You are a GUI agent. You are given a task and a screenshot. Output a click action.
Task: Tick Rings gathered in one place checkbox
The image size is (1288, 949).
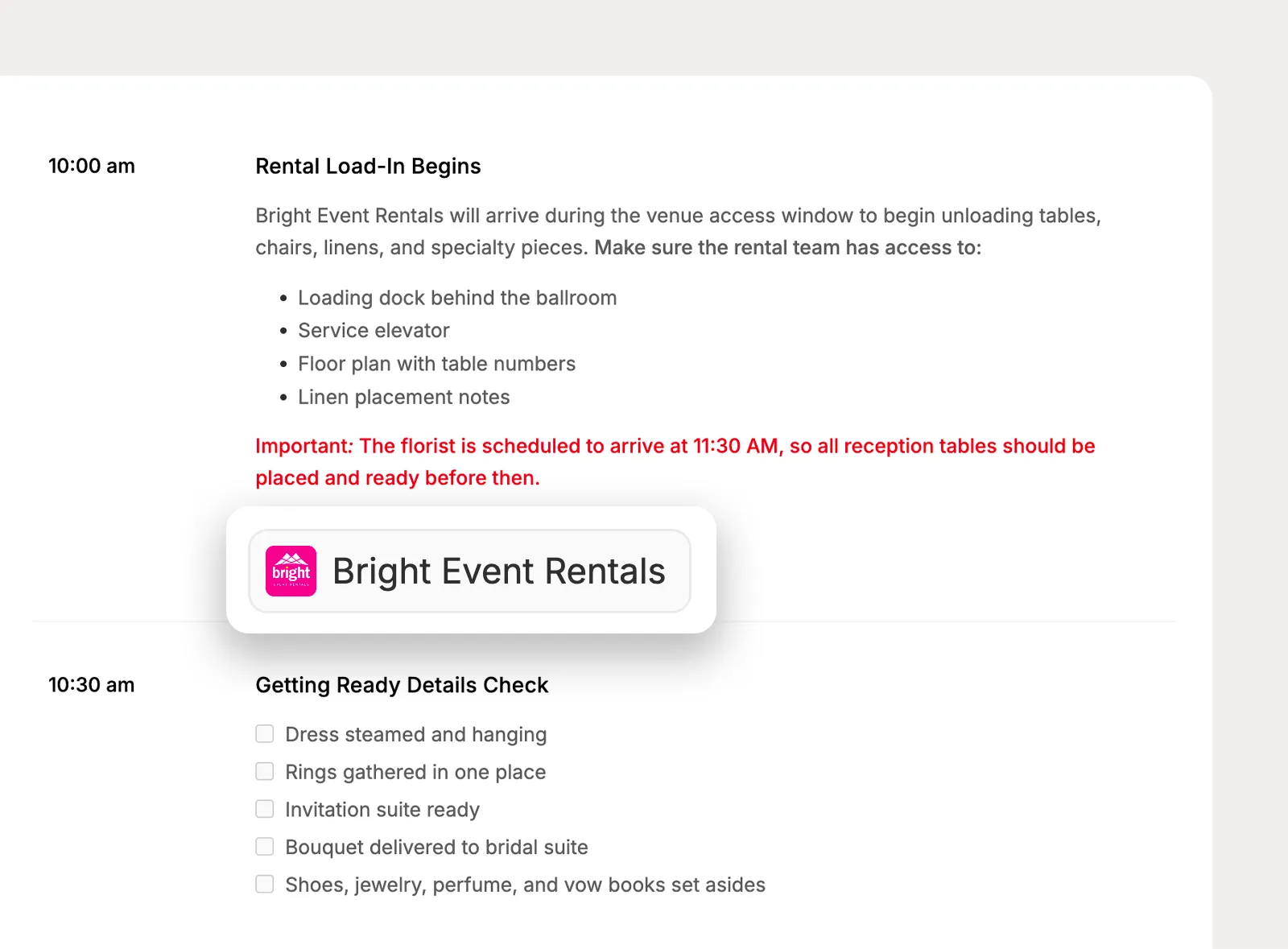point(264,771)
